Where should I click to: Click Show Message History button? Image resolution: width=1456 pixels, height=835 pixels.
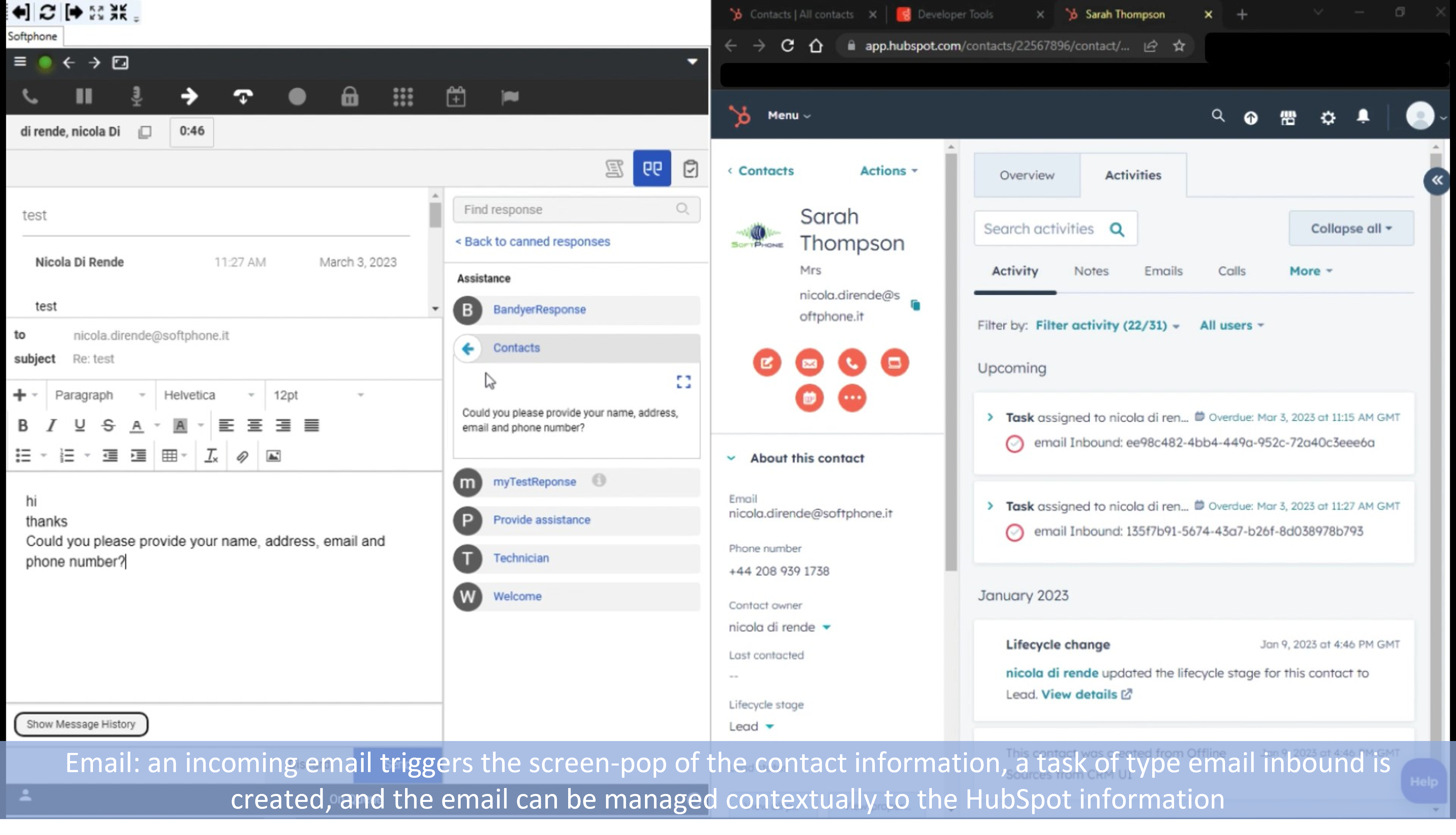81,724
